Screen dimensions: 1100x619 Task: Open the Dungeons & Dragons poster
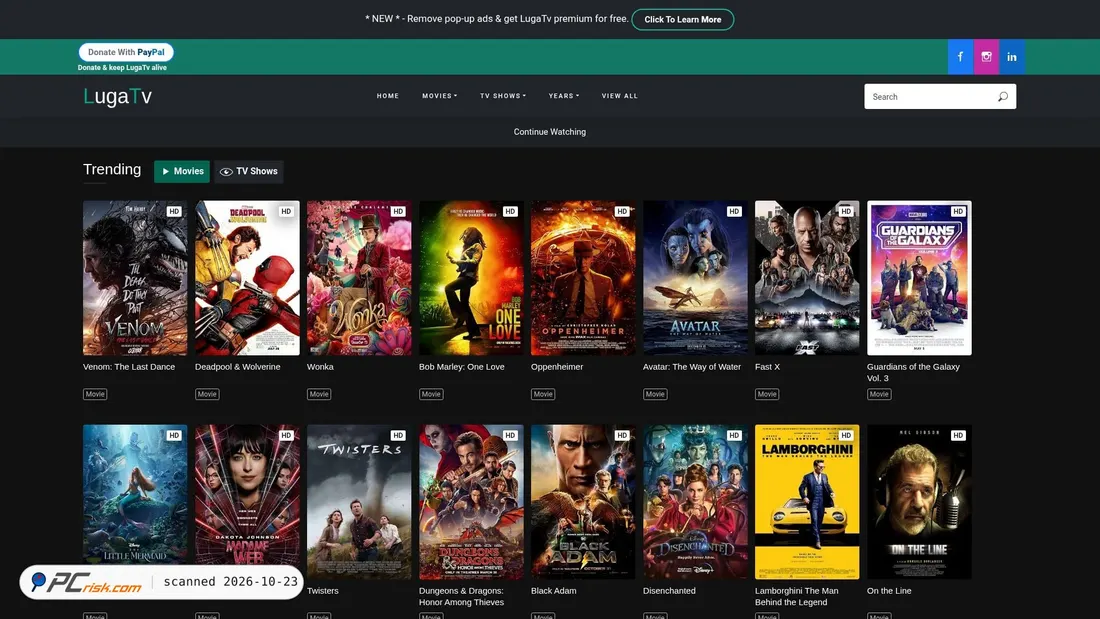(x=471, y=502)
